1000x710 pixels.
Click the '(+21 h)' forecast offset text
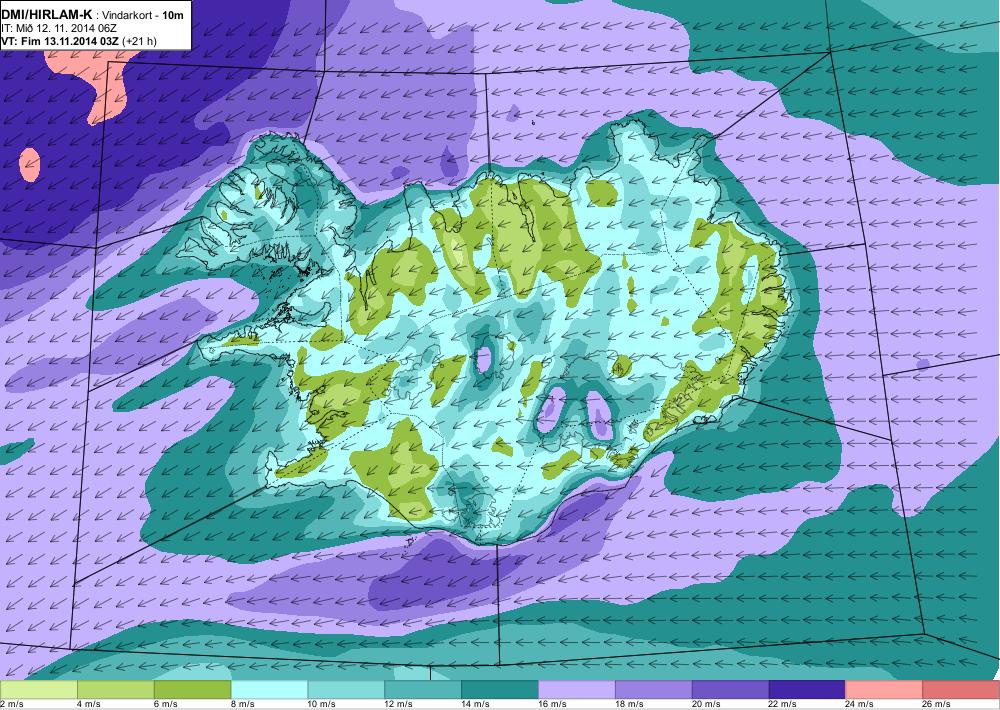pyautogui.click(x=140, y=41)
